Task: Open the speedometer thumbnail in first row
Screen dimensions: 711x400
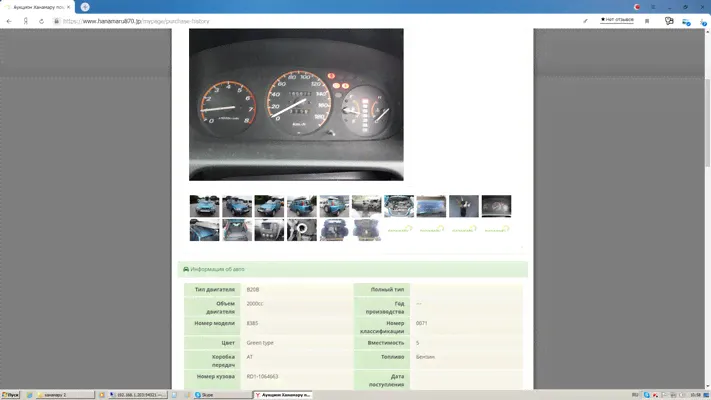Action: (496, 206)
